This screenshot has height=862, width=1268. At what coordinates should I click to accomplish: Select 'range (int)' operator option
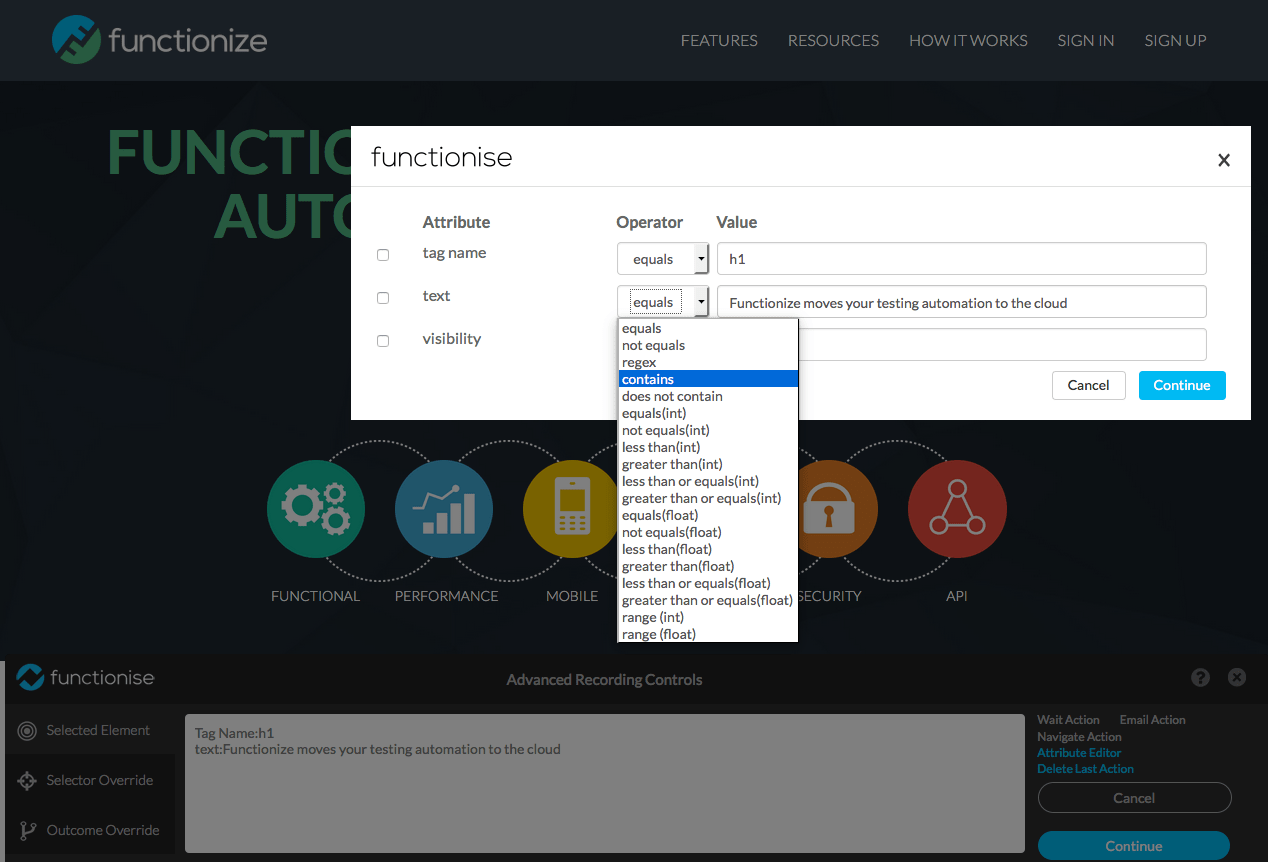708,617
